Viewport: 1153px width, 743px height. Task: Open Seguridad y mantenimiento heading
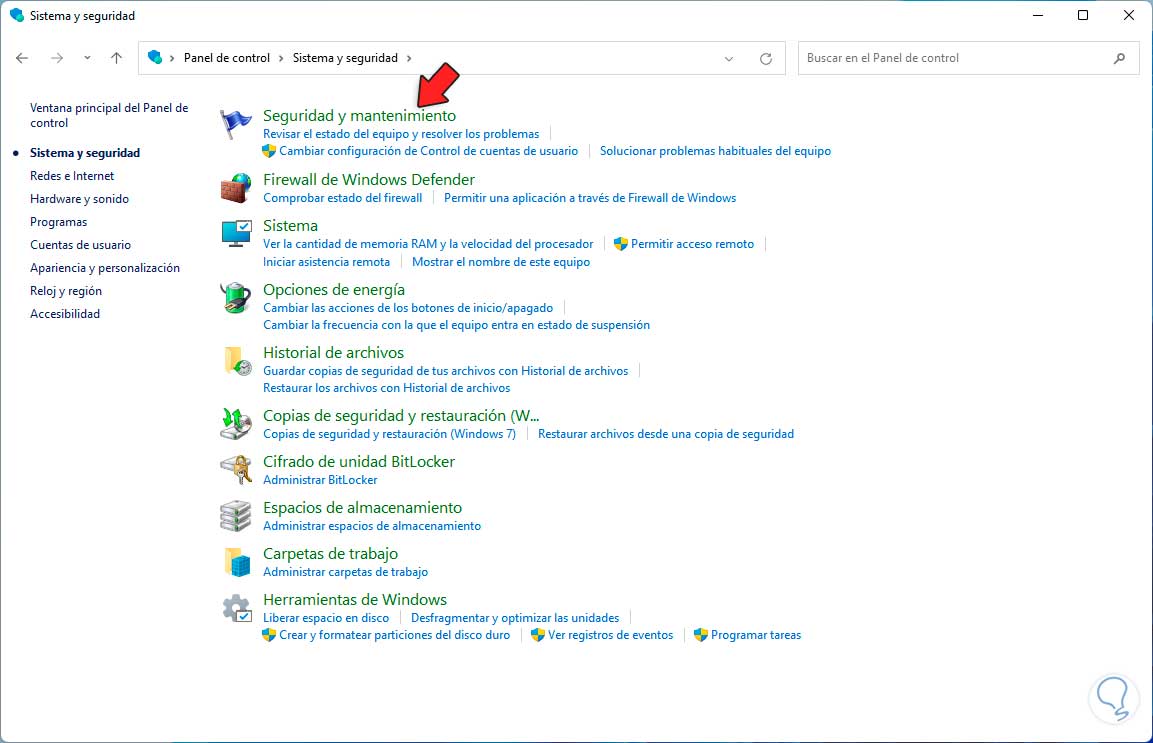pos(360,115)
